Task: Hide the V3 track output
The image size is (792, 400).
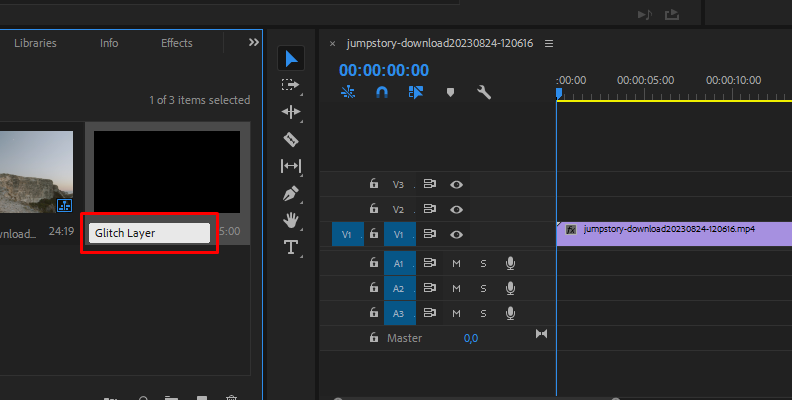Action: coord(457,184)
